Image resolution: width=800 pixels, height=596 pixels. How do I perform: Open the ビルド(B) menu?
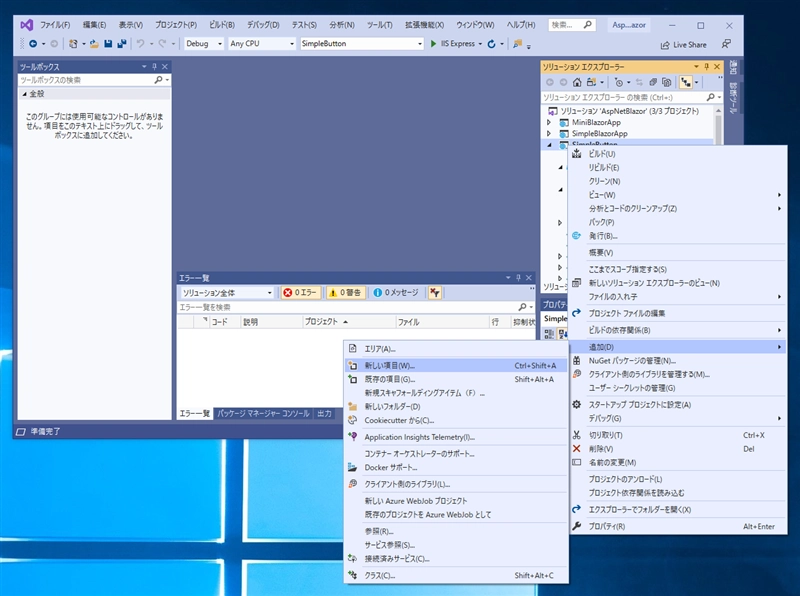click(x=222, y=24)
